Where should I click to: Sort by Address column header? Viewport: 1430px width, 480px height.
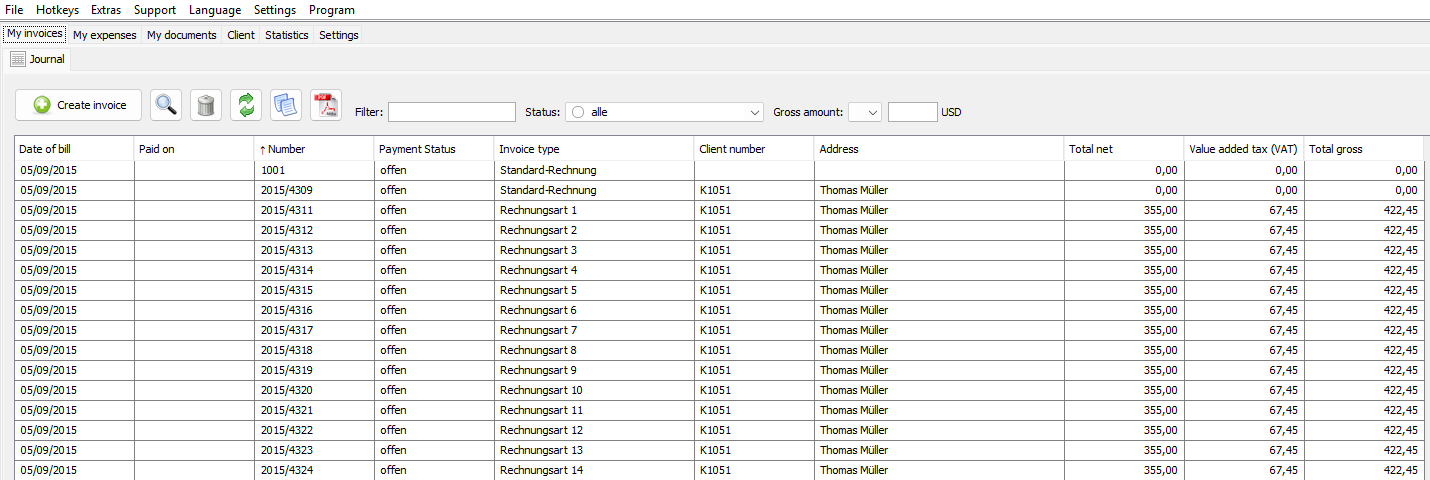point(939,149)
